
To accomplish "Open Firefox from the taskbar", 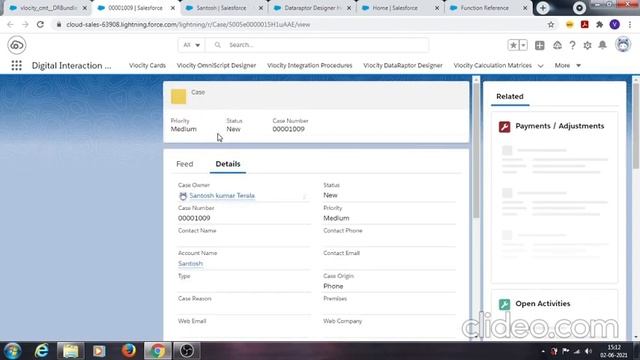I will point(129,351).
